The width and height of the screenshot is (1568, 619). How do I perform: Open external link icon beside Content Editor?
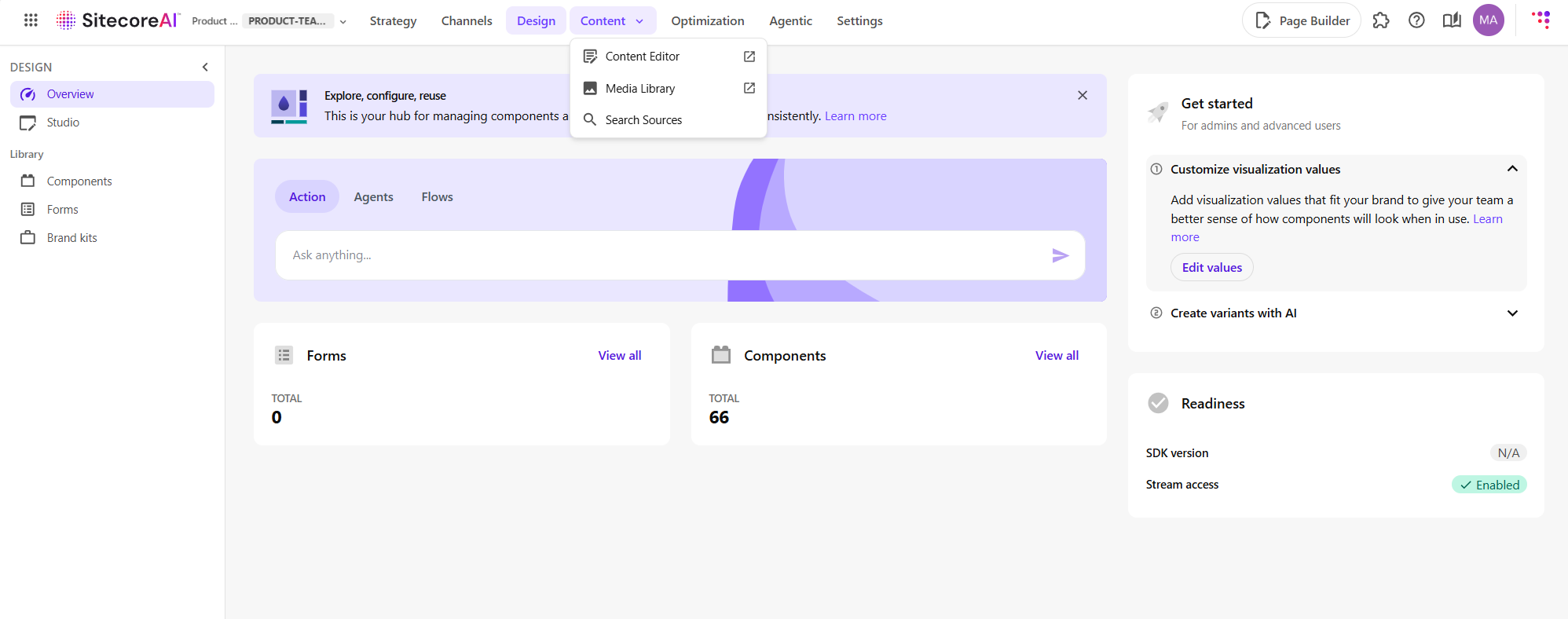[x=749, y=57]
